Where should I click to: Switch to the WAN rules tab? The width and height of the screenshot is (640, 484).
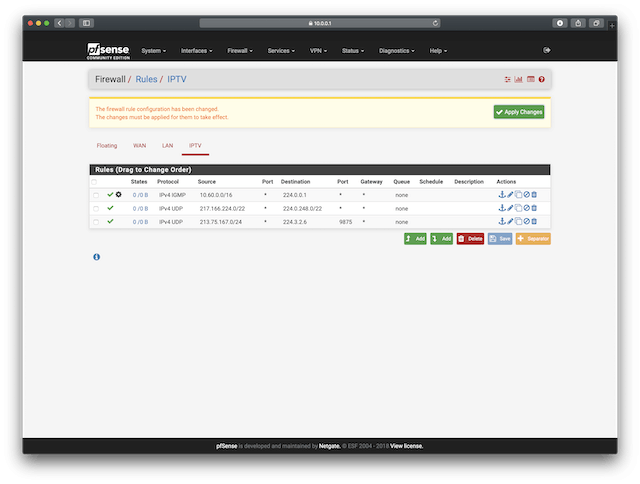(140, 146)
